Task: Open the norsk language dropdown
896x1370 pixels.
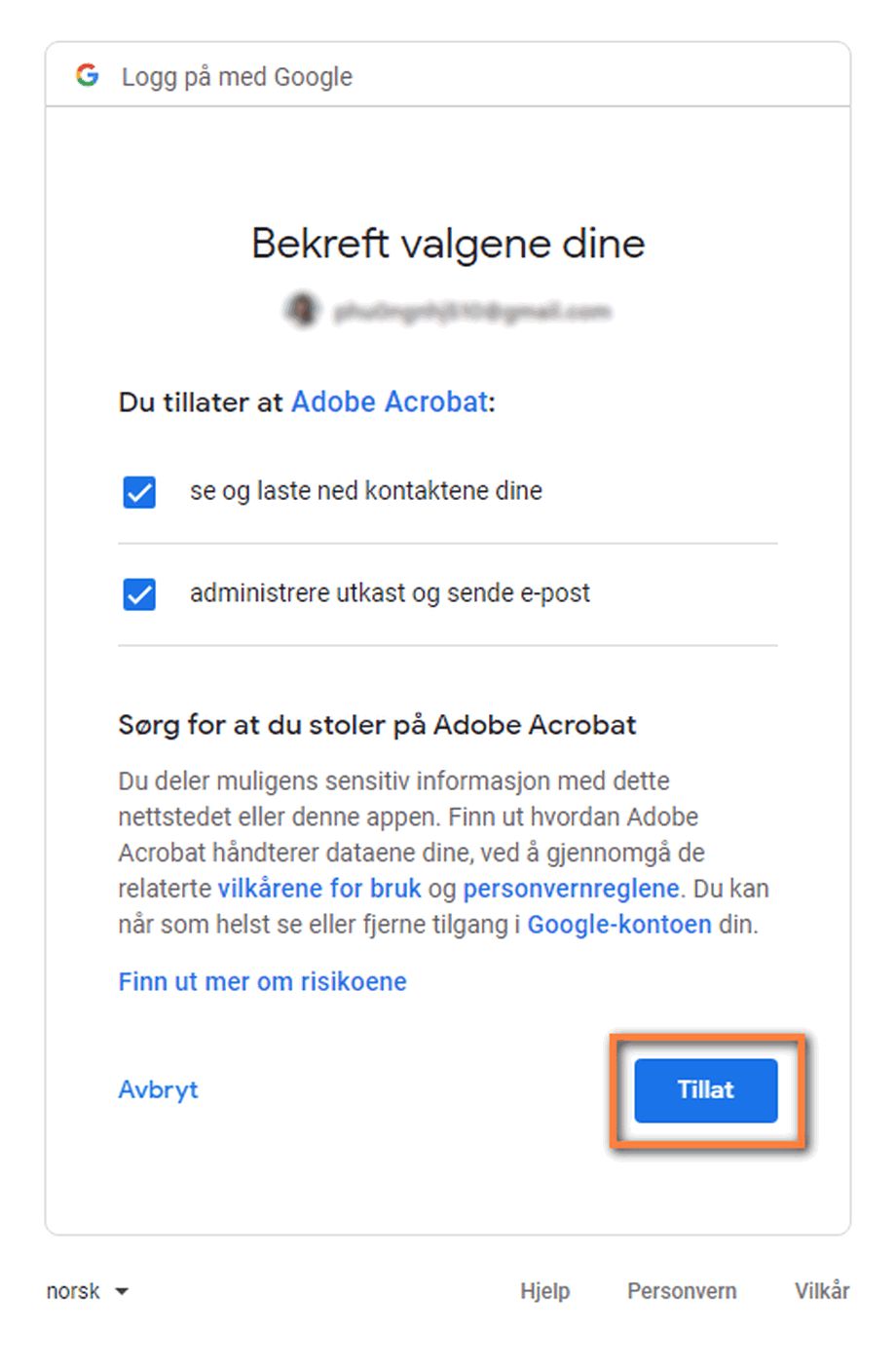Action: coord(73,1291)
